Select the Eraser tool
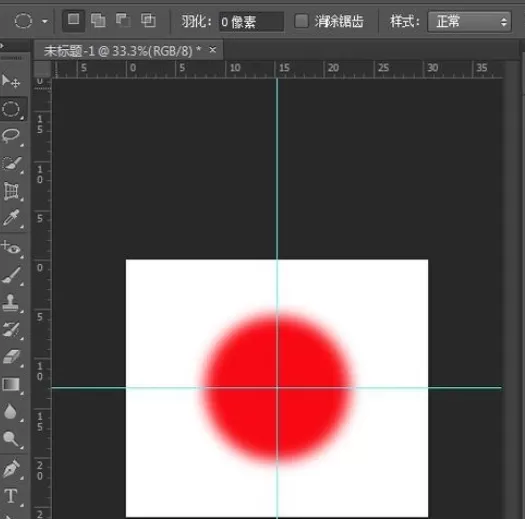Viewport: 525px width, 519px height. (11, 357)
